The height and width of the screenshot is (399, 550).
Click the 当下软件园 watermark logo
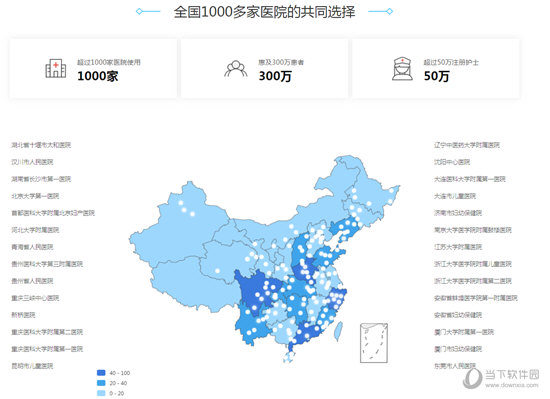(x=502, y=378)
